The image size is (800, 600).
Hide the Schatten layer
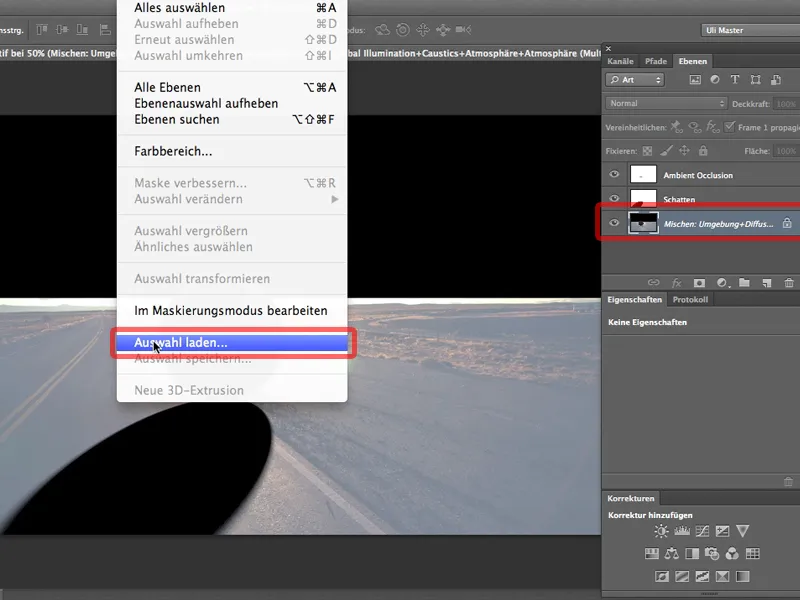tap(614, 198)
